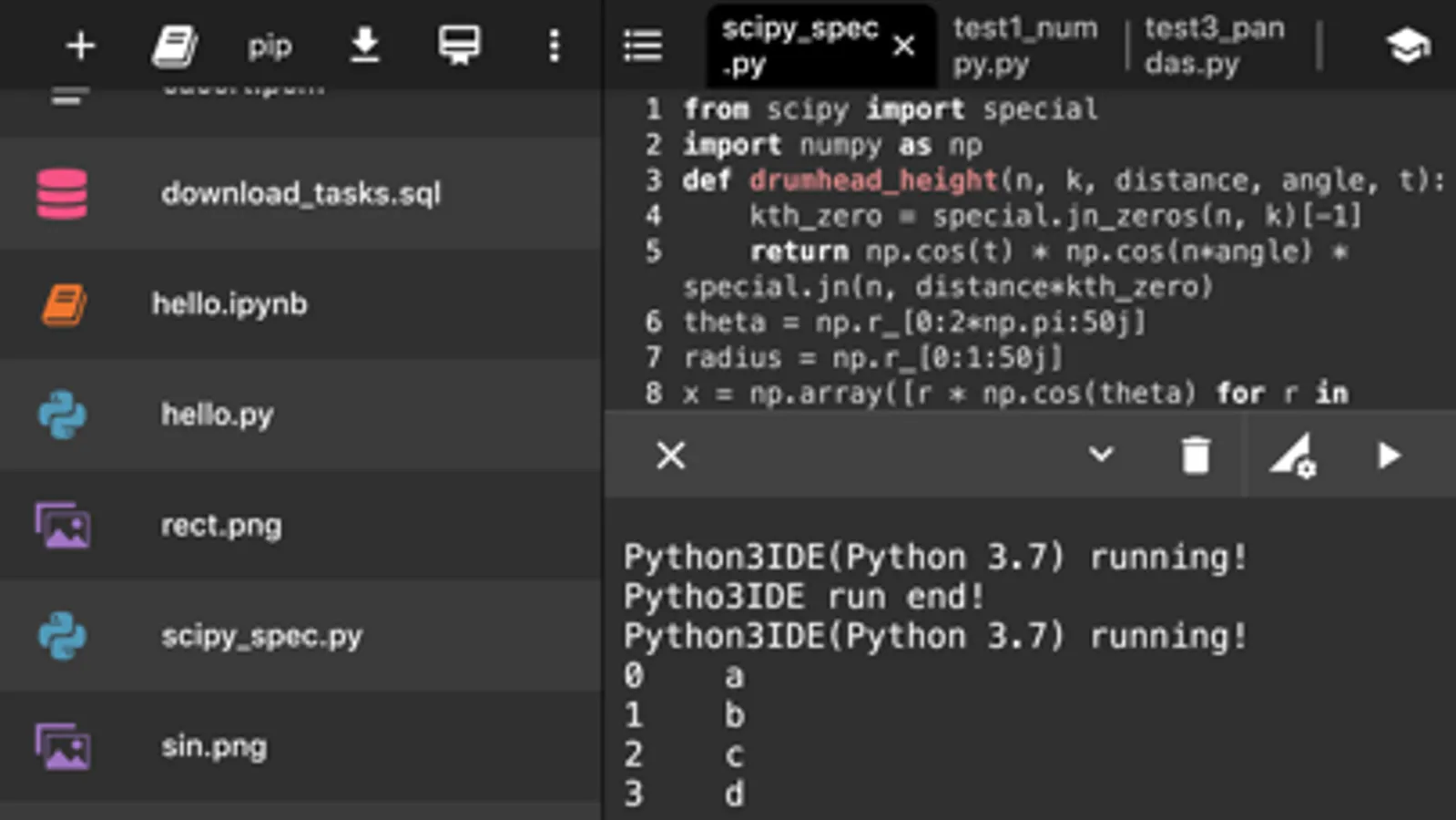Close the console output panel

(x=671, y=455)
